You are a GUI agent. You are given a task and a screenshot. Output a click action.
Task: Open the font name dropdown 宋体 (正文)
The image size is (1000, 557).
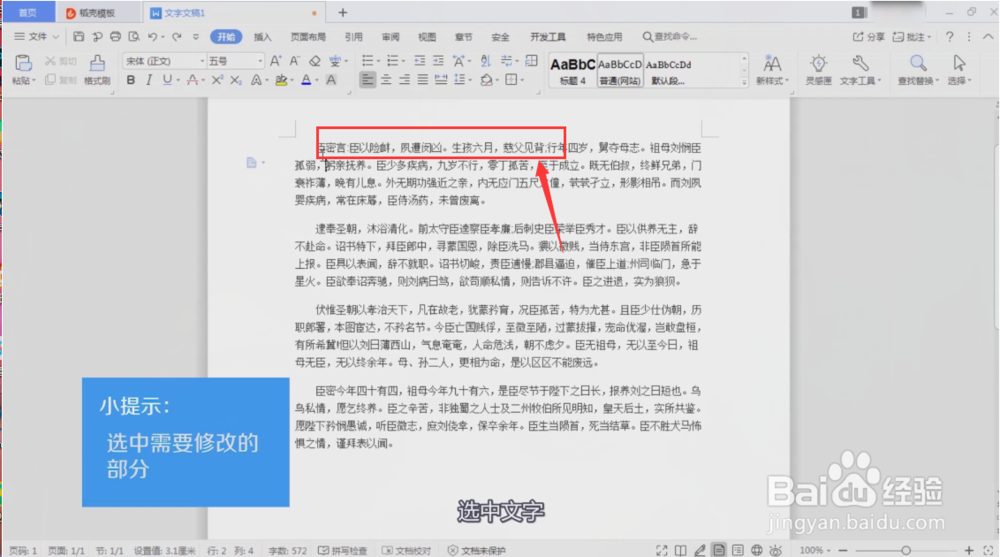202,61
